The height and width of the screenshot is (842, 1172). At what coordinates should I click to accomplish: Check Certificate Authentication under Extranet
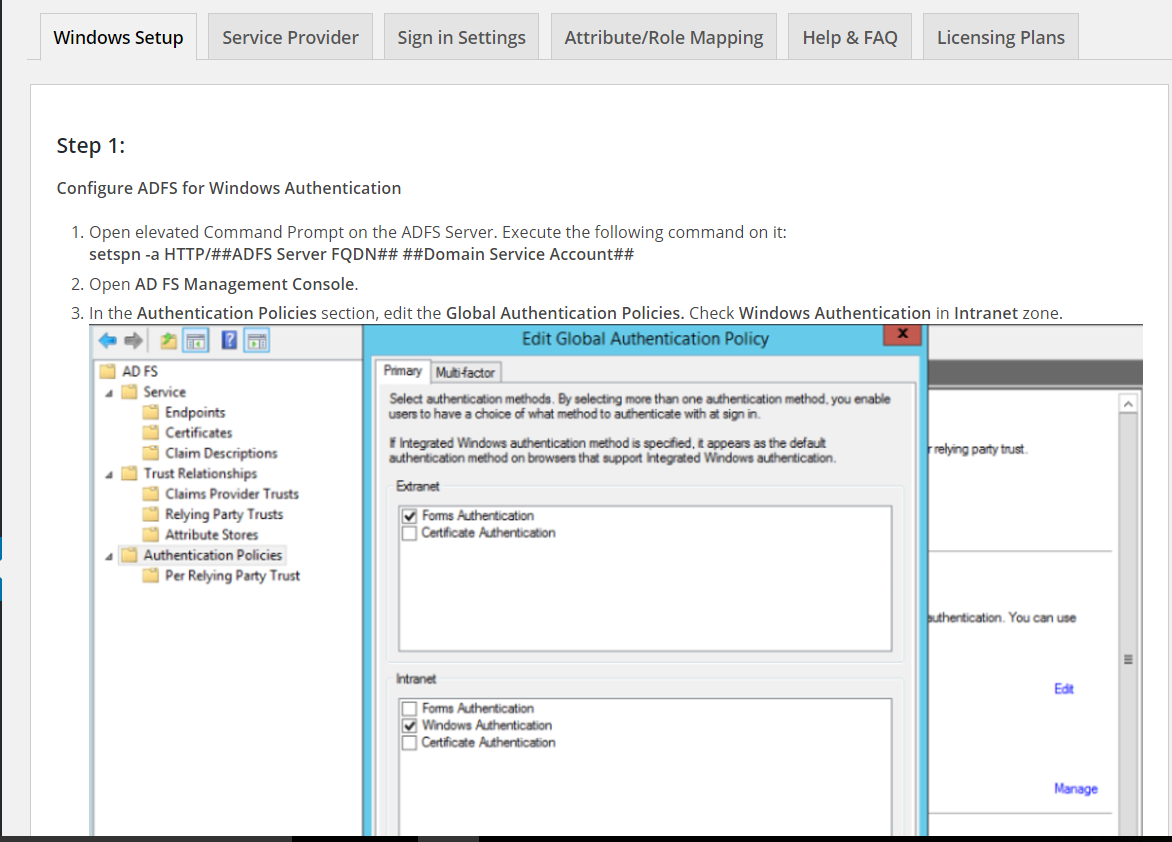click(x=409, y=533)
